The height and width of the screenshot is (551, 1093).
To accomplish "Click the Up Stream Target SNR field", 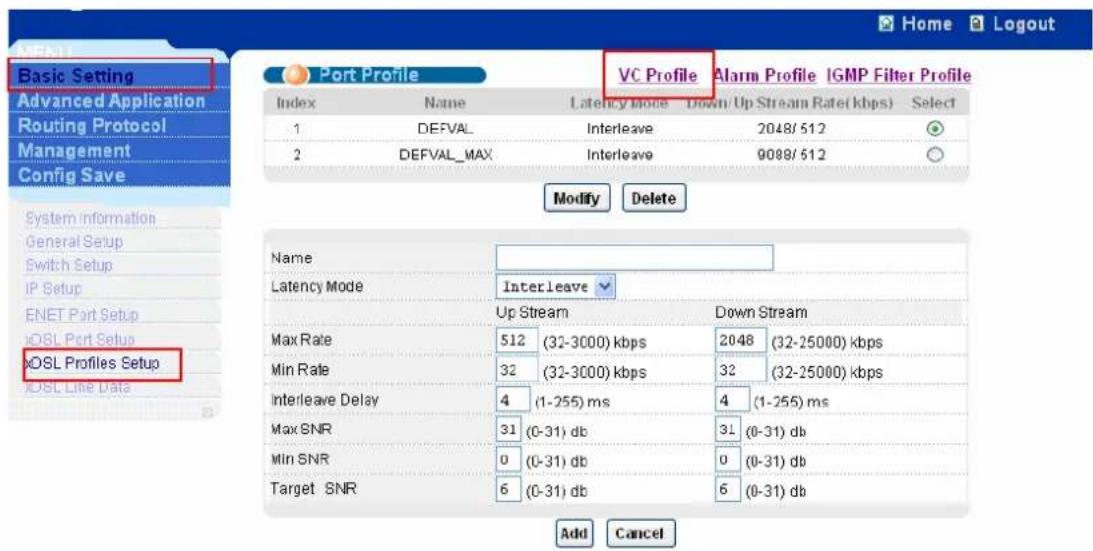I will pyautogui.click(x=508, y=490).
